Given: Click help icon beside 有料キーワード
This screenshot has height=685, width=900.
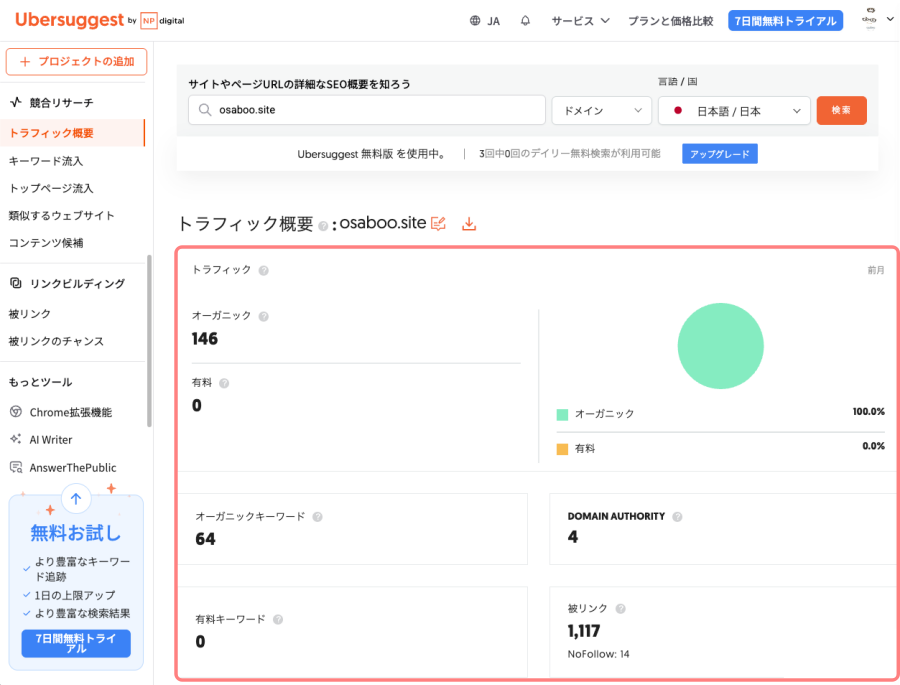Looking at the screenshot, I should (x=278, y=620).
